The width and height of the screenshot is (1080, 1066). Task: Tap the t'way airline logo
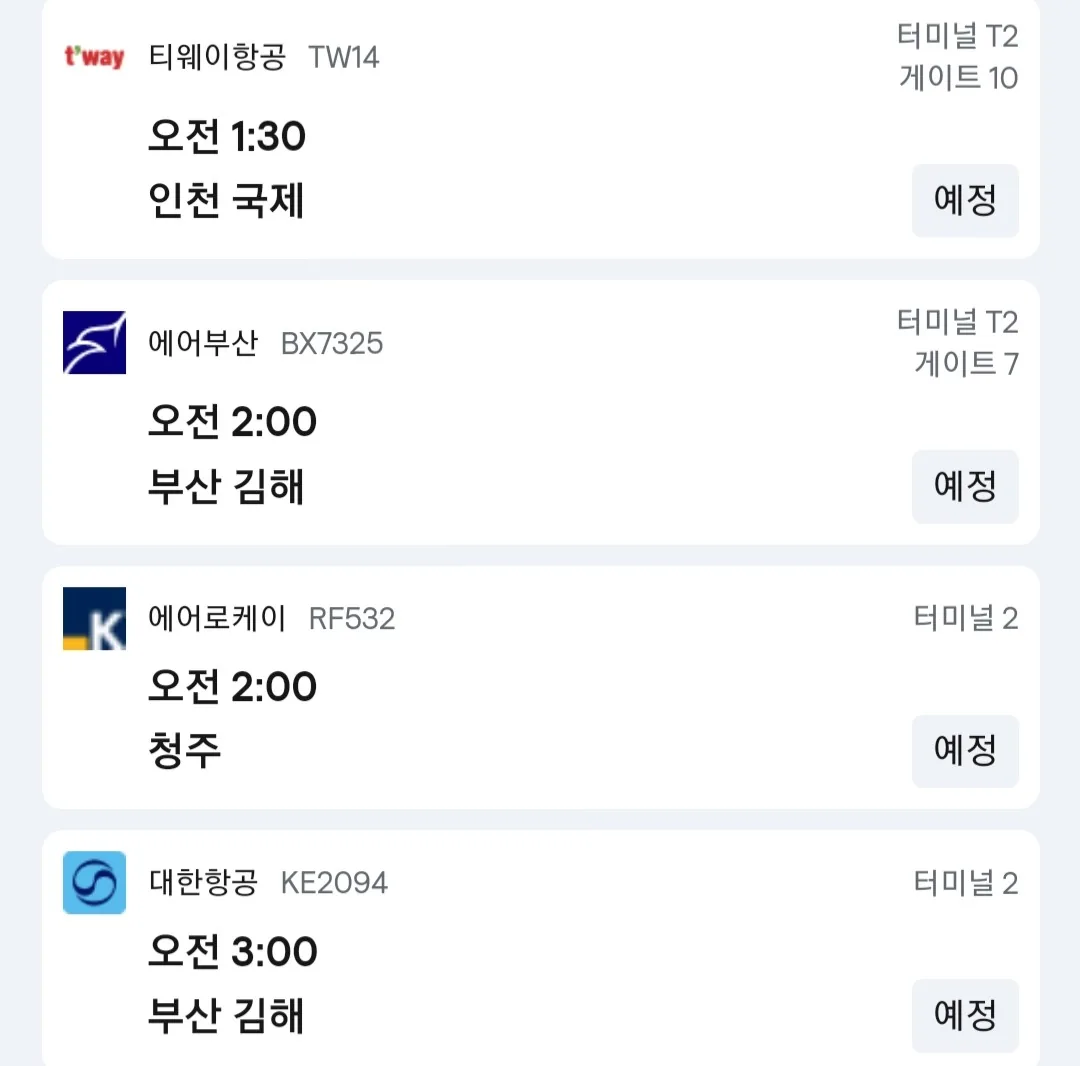[94, 56]
